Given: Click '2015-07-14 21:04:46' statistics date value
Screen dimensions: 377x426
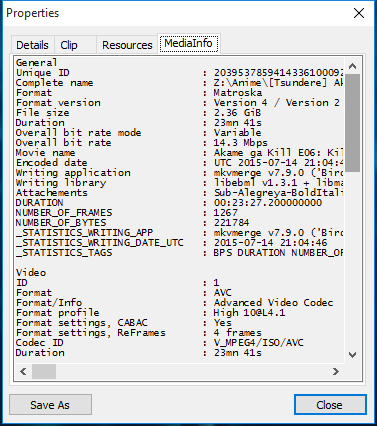Looking at the screenshot, I should tap(270, 243).
